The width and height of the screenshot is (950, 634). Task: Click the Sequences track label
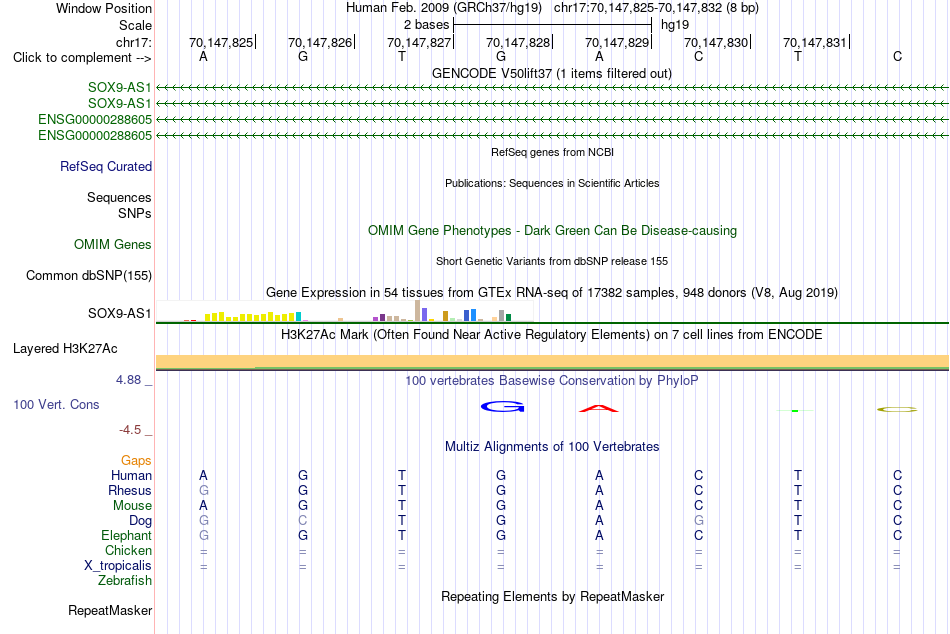pyautogui.click(x=119, y=198)
